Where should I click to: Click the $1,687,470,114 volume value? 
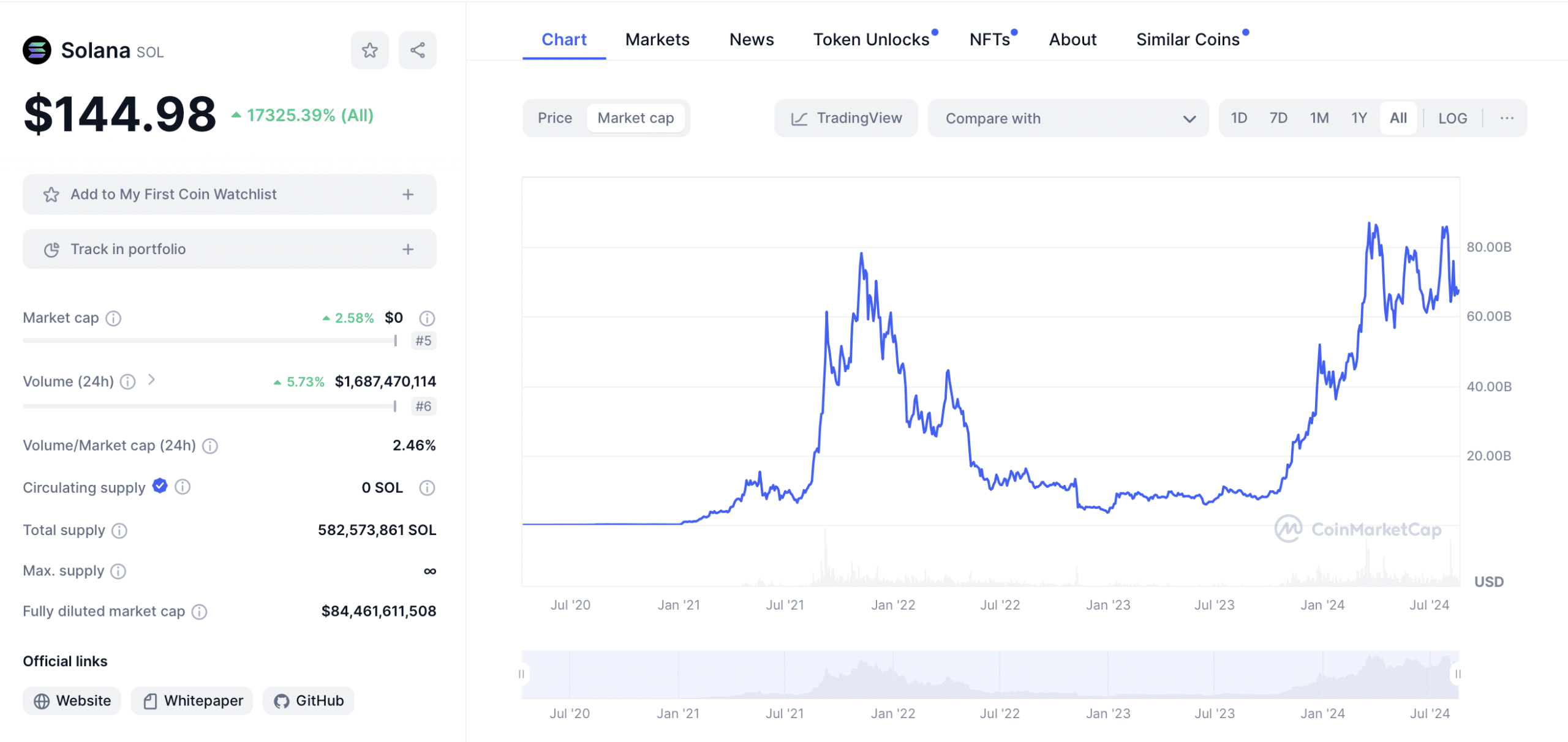(385, 382)
